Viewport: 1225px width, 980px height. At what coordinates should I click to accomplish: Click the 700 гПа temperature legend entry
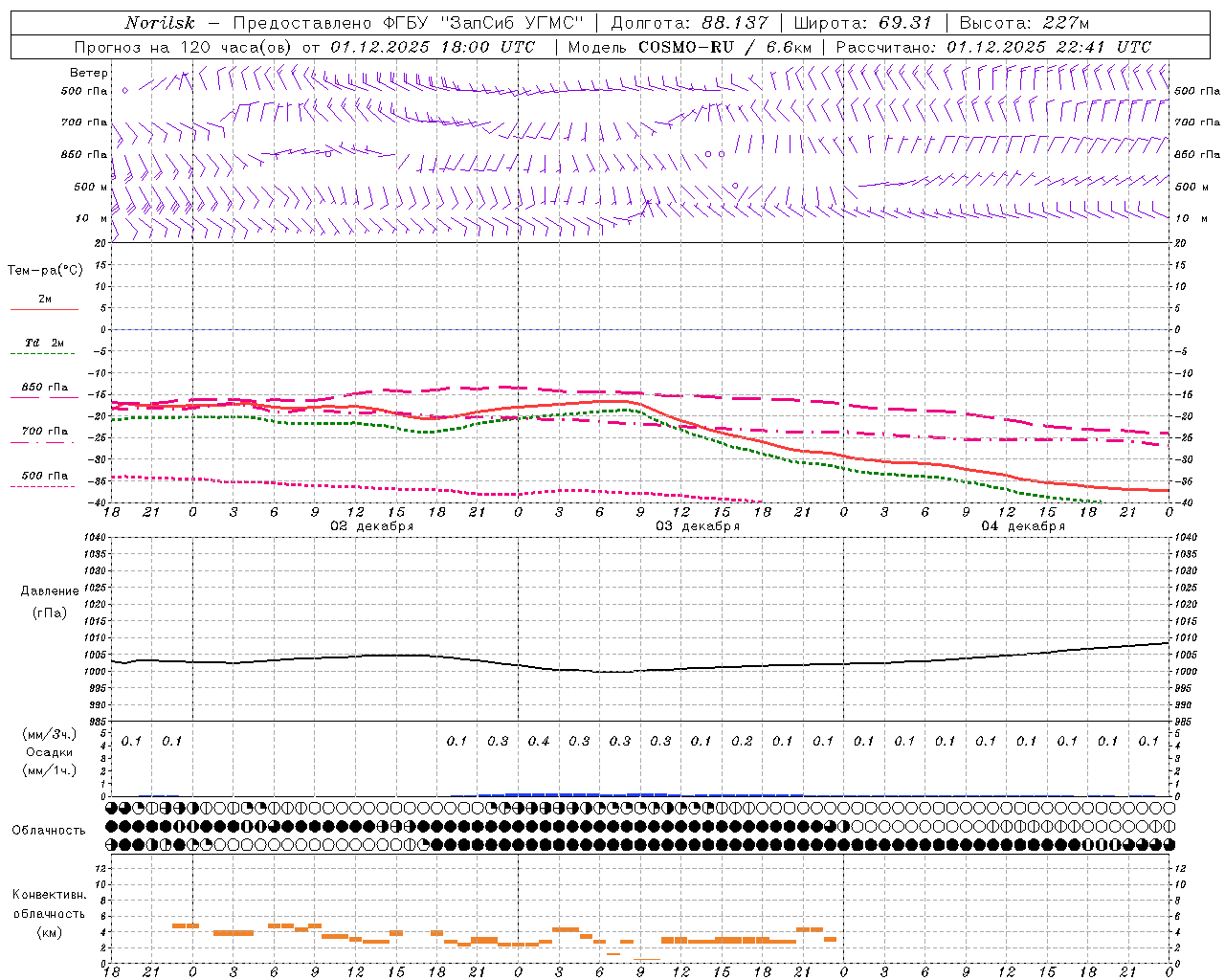(x=45, y=432)
